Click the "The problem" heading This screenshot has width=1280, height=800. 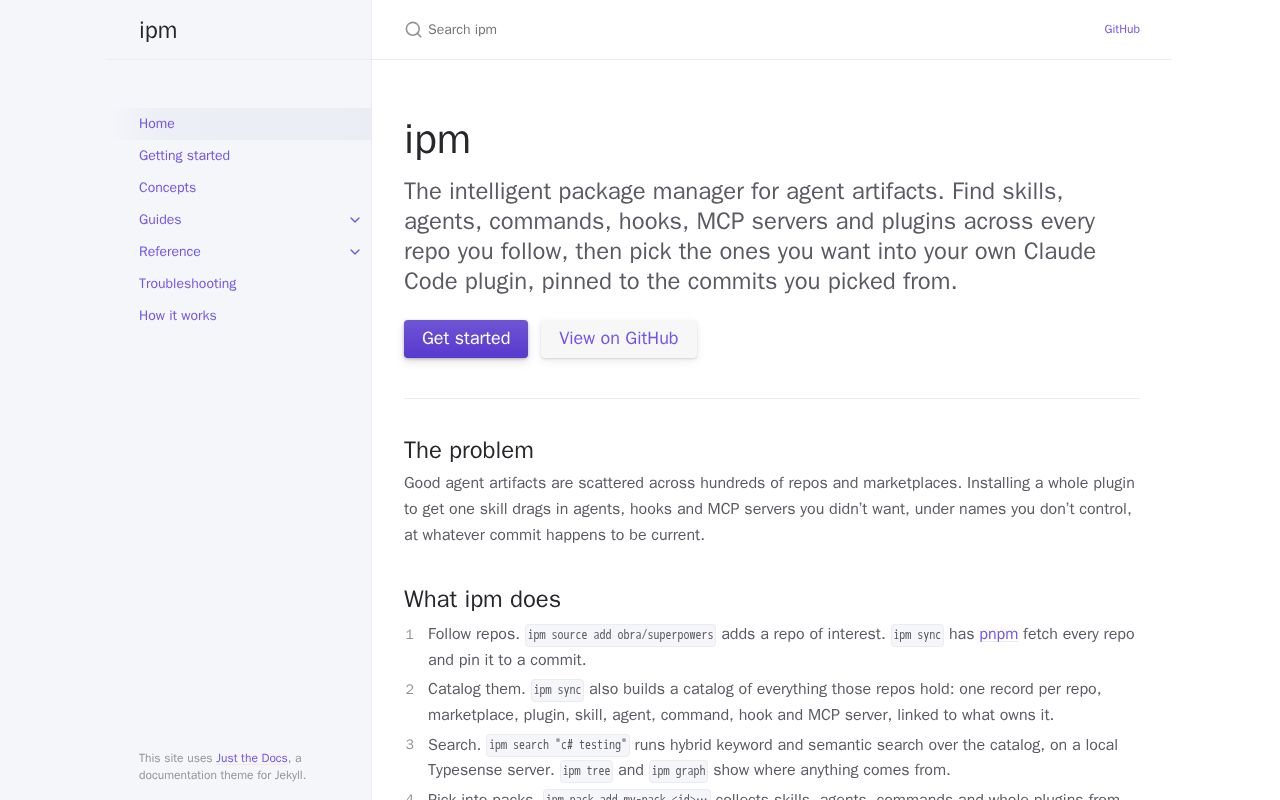click(469, 450)
